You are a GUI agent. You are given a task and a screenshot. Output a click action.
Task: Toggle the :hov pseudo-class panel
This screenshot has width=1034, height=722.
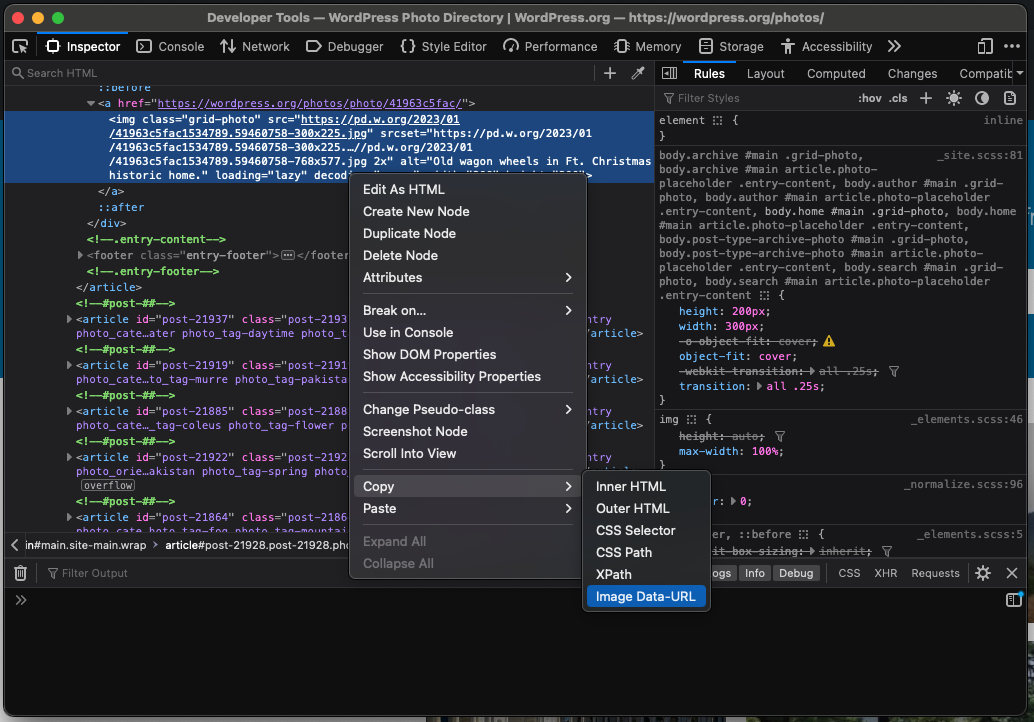(x=871, y=98)
